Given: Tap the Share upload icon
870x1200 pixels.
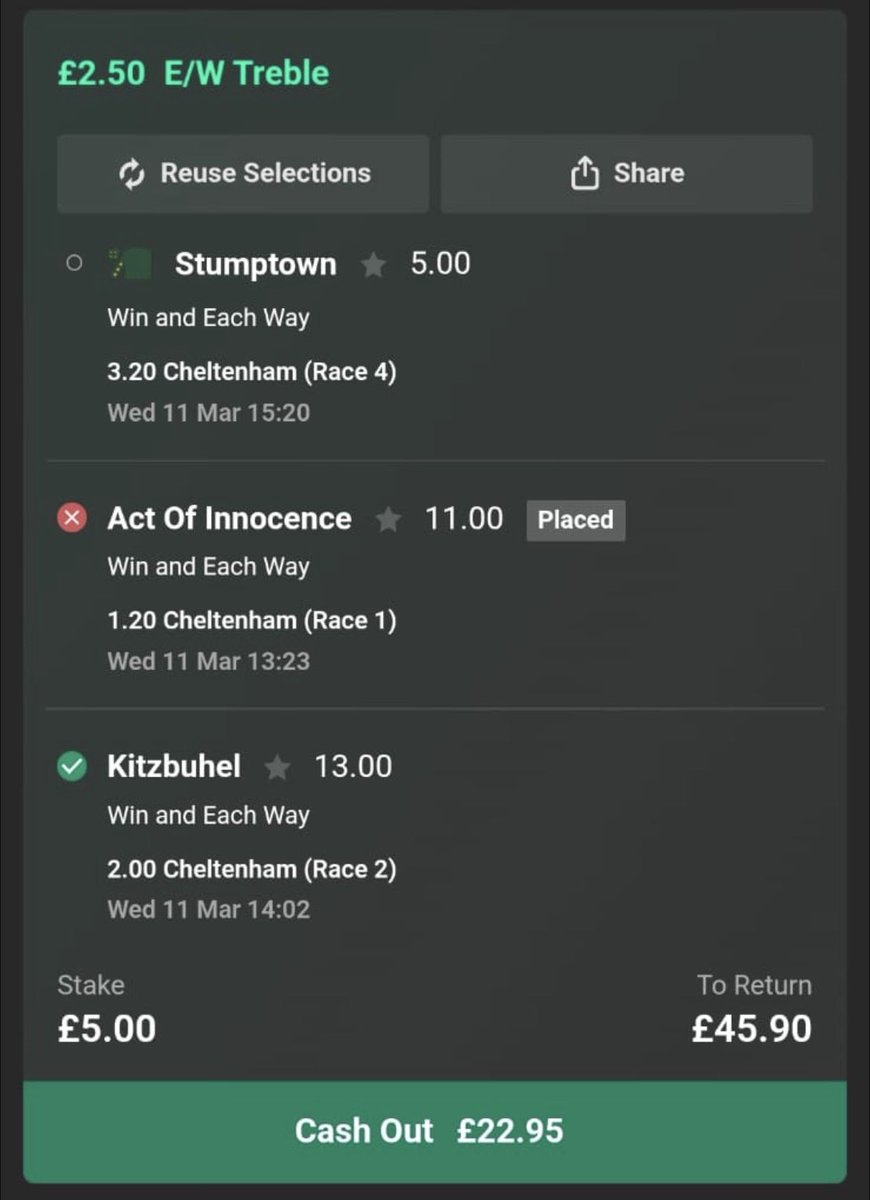Looking at the screenshot, I should tap(584, 174).
